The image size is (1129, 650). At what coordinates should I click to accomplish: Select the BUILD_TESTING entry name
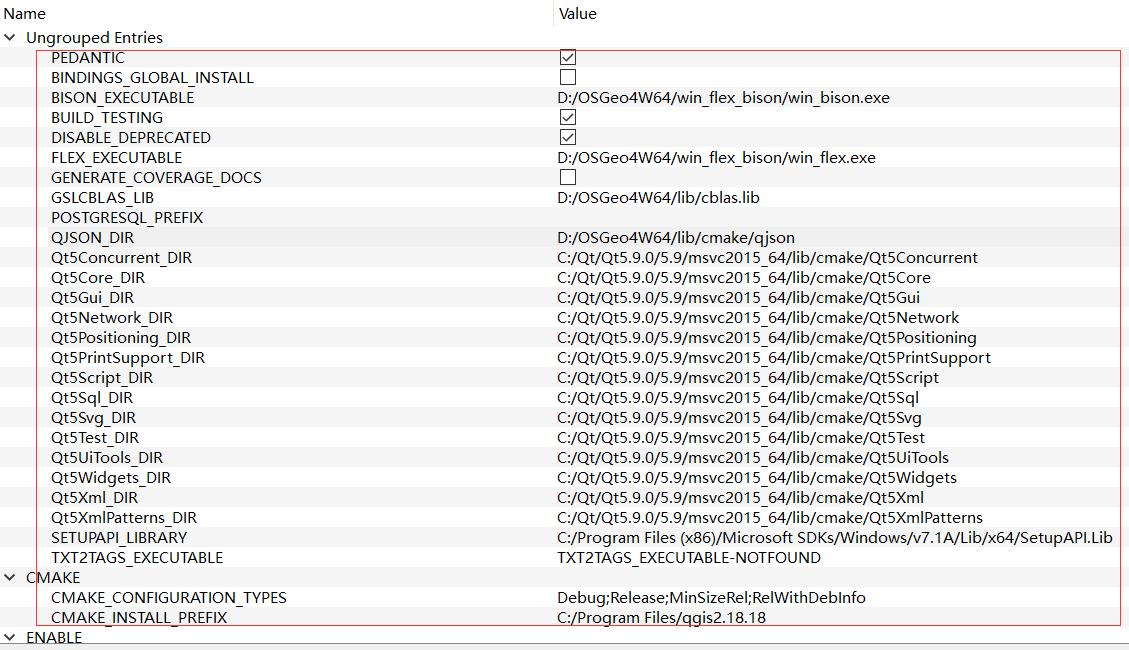pos(107,117)
